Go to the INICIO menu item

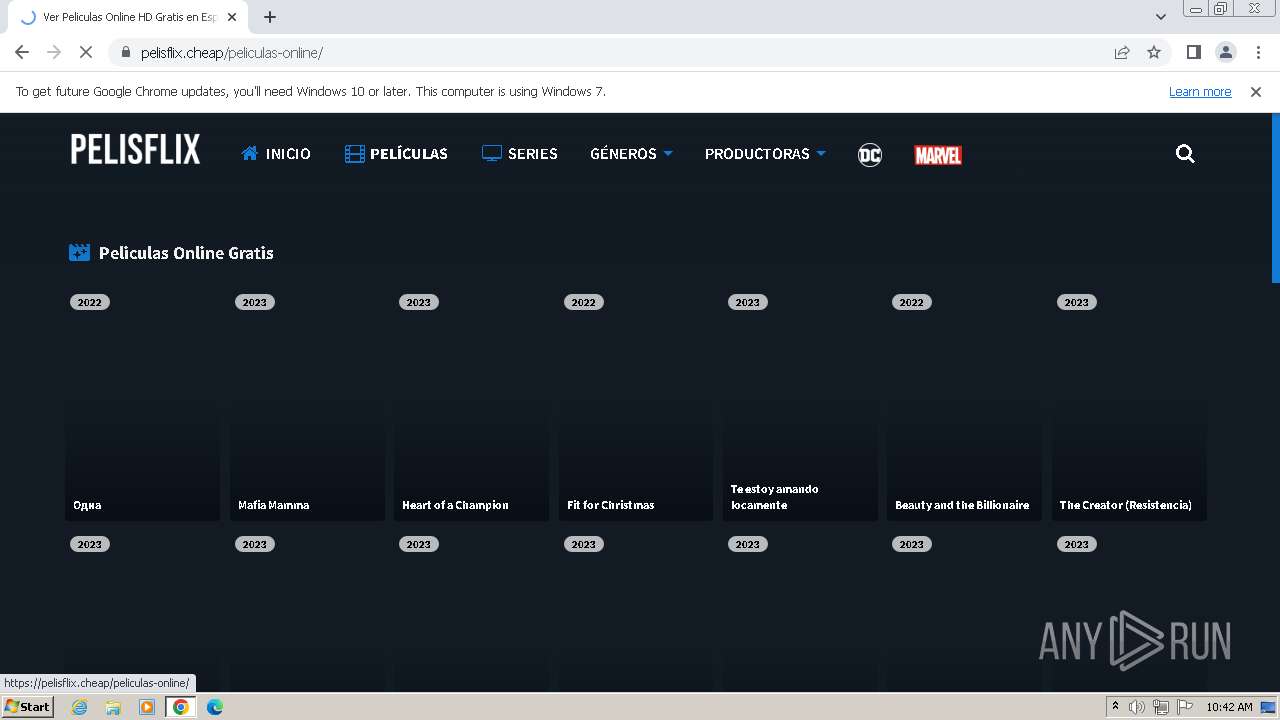point(276,153)
